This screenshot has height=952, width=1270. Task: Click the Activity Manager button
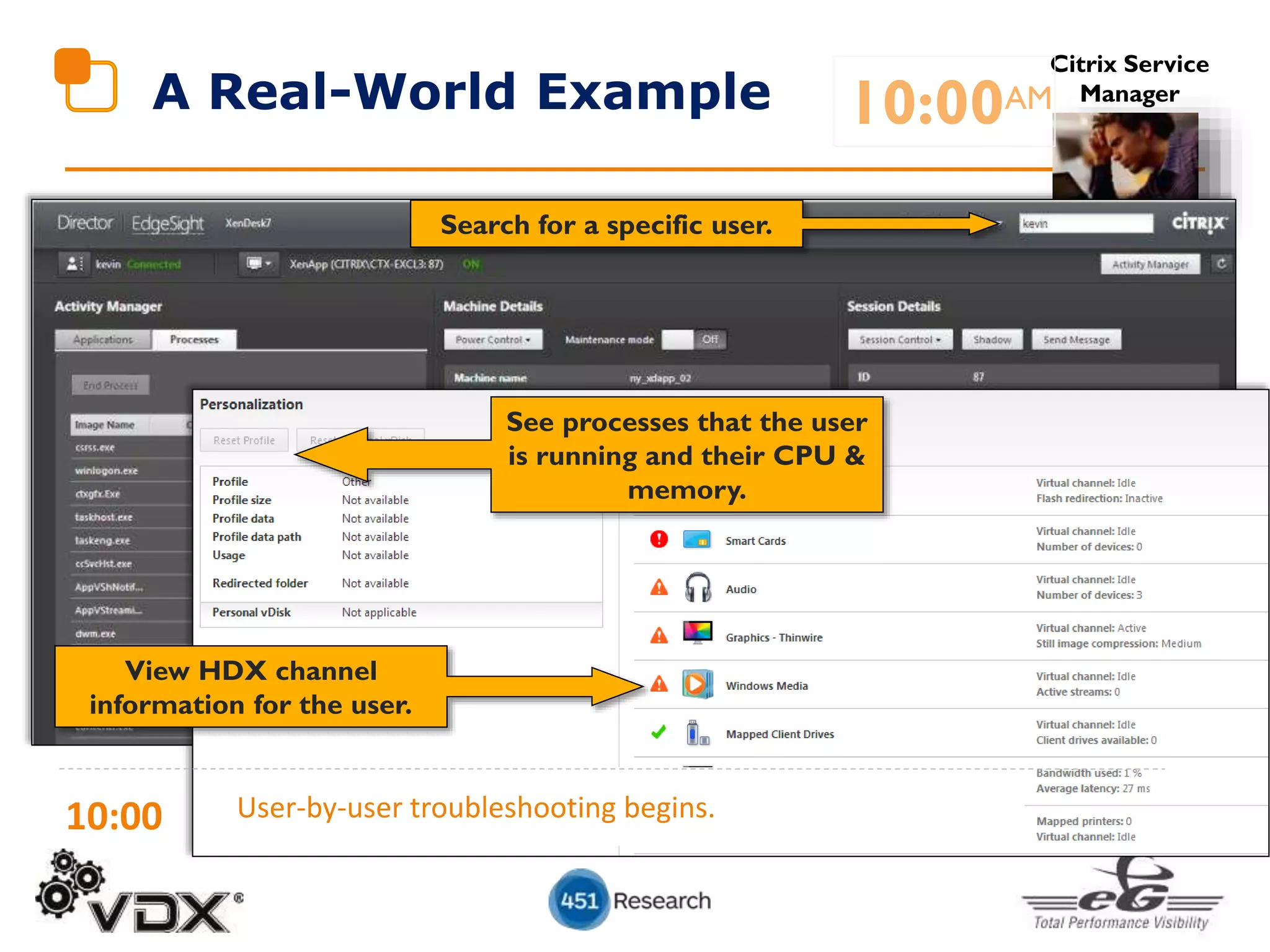coord(1150,265)
